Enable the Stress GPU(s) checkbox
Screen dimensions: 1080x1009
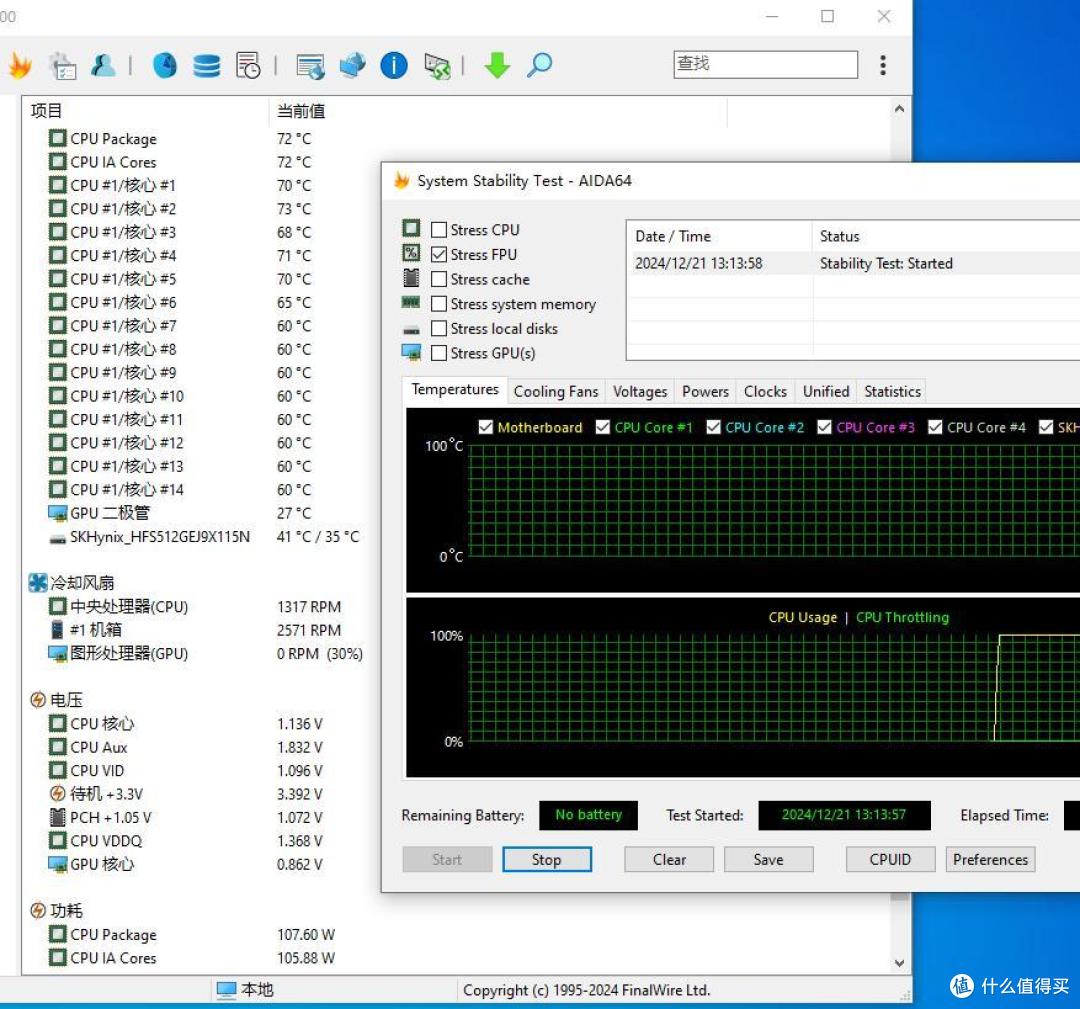439,353
